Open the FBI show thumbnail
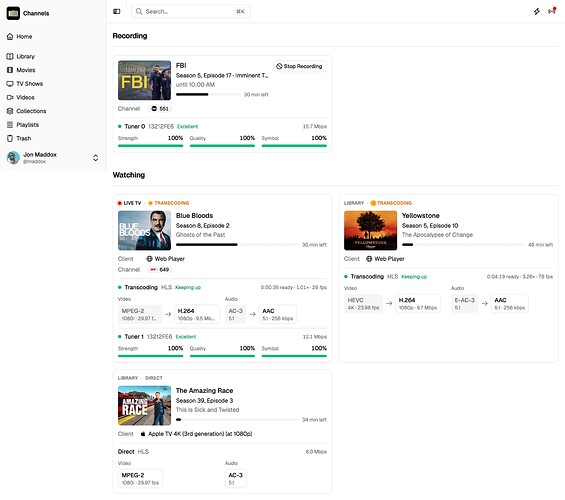Image resolution: width=565 pixels, height=500 pixels. [144, 80]
